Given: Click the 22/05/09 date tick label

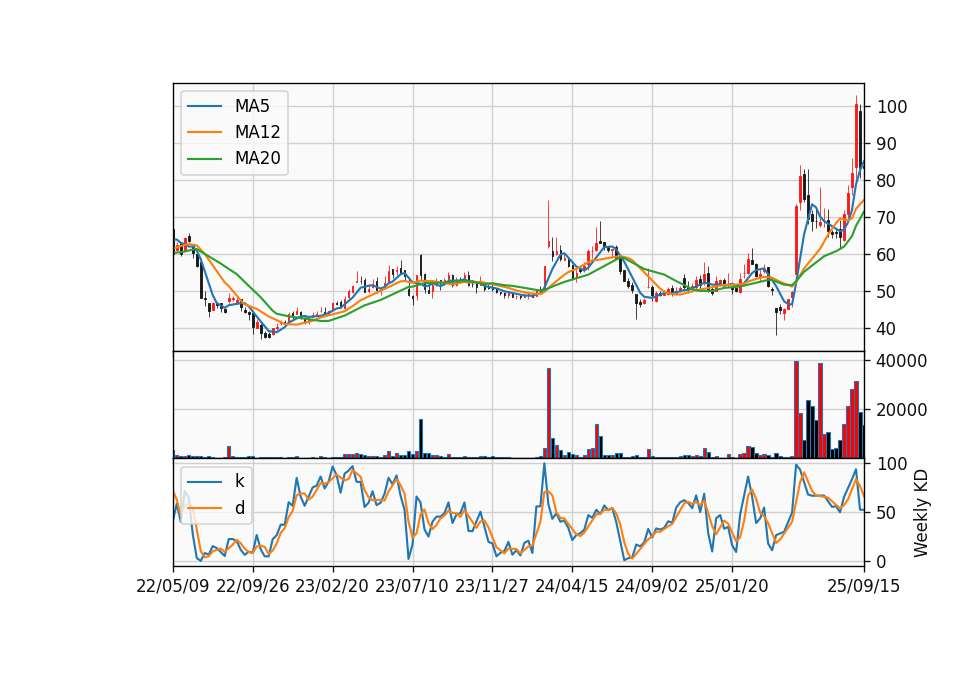Looking at the screenshot, I should pyautogui.click(x=173, y=586).
